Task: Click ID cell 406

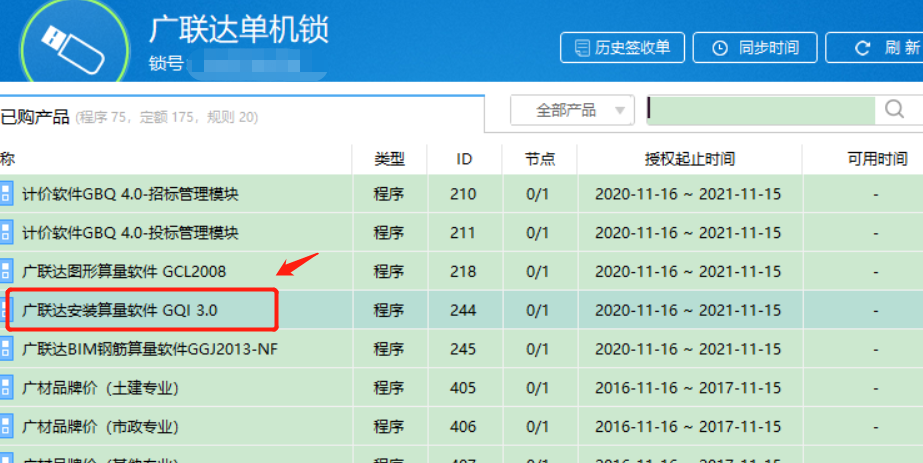Action: click(463, 426)
